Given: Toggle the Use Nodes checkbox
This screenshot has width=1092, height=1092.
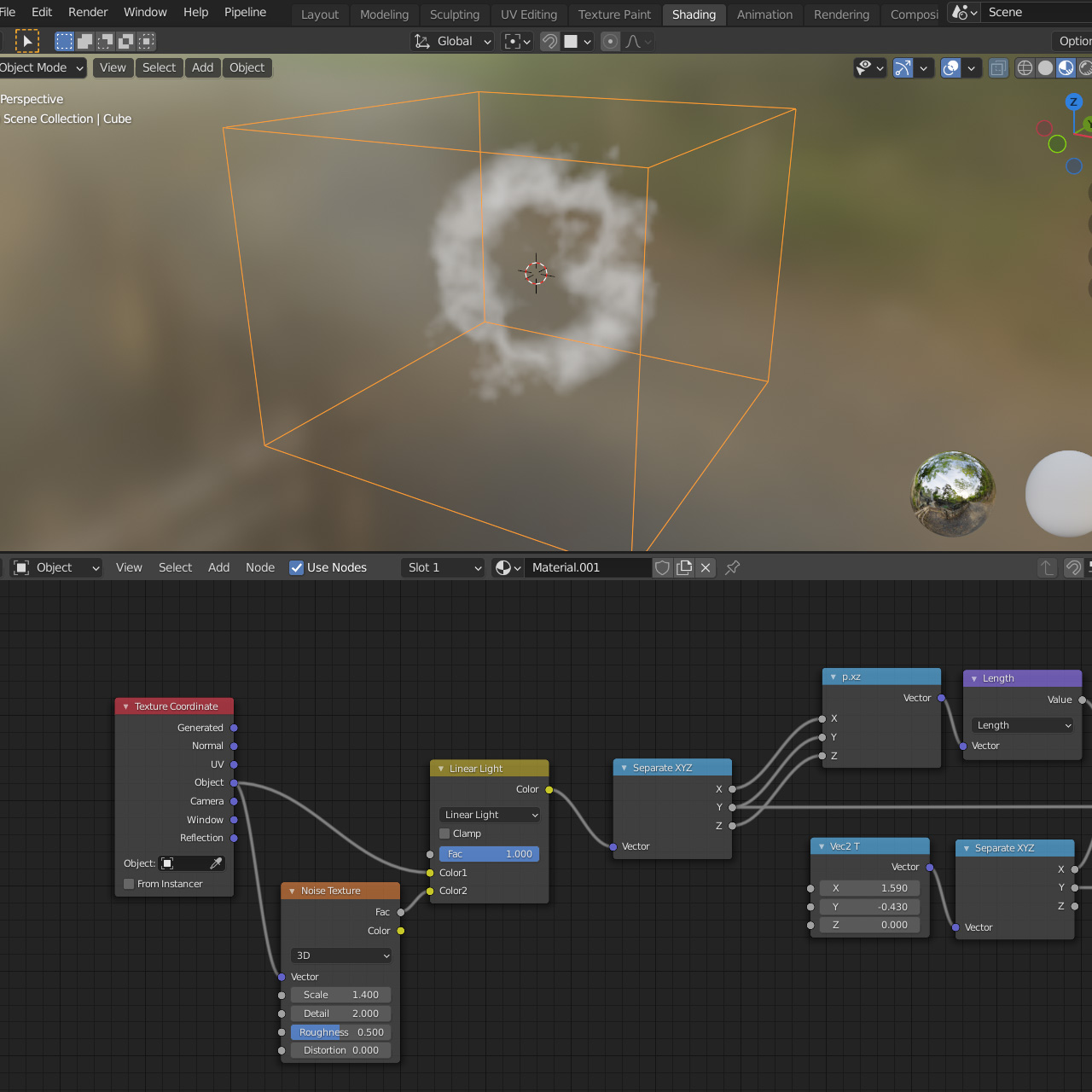Looking at the screenshot, I should [296, 567].
